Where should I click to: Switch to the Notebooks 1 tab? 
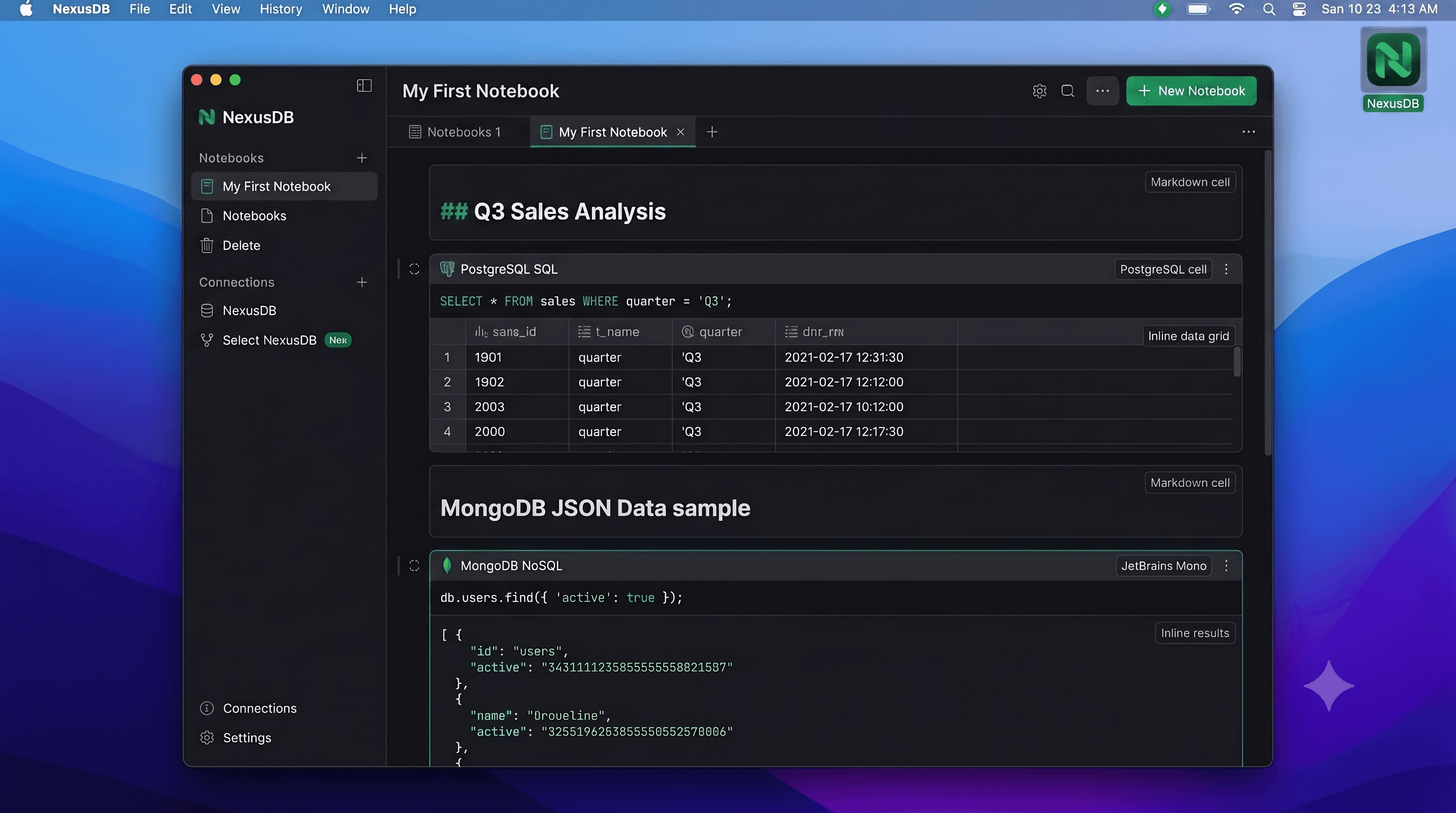click(455, 132)
